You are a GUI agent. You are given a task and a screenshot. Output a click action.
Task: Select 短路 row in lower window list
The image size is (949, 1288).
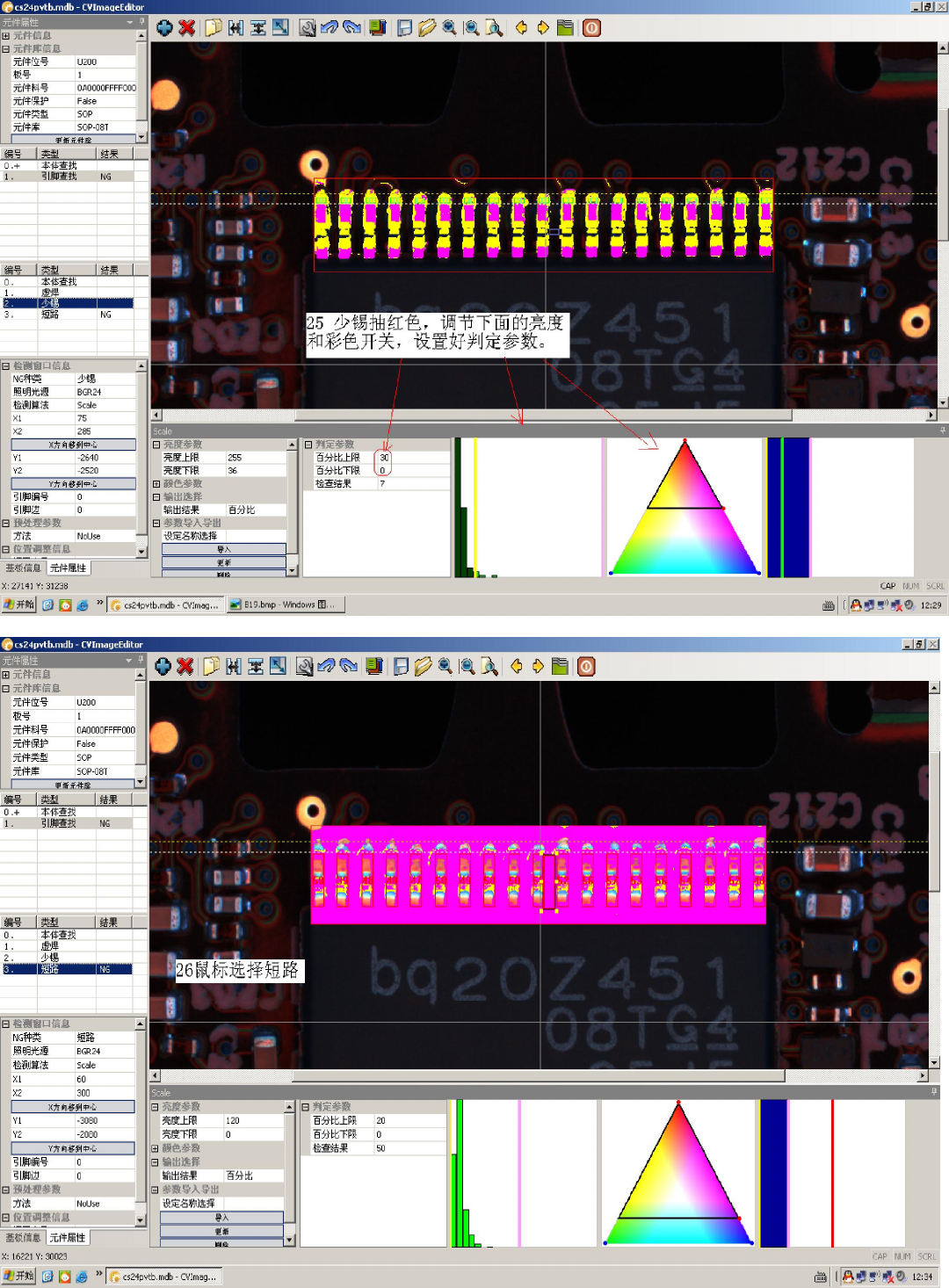click(x=67, y=969)
